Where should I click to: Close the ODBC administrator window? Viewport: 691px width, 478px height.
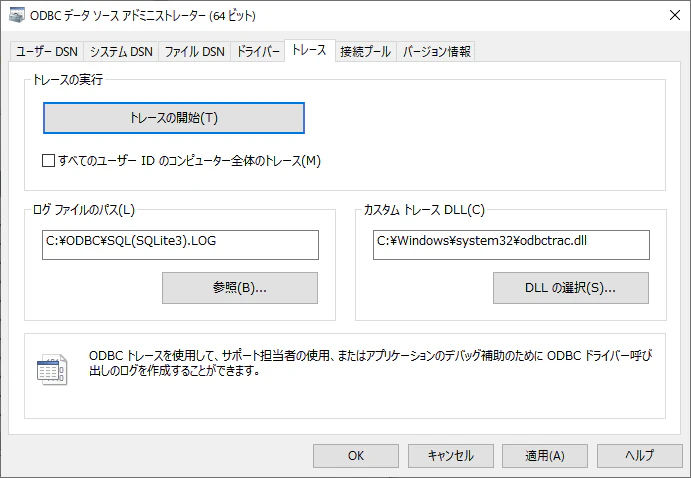(x=675, y=15)
